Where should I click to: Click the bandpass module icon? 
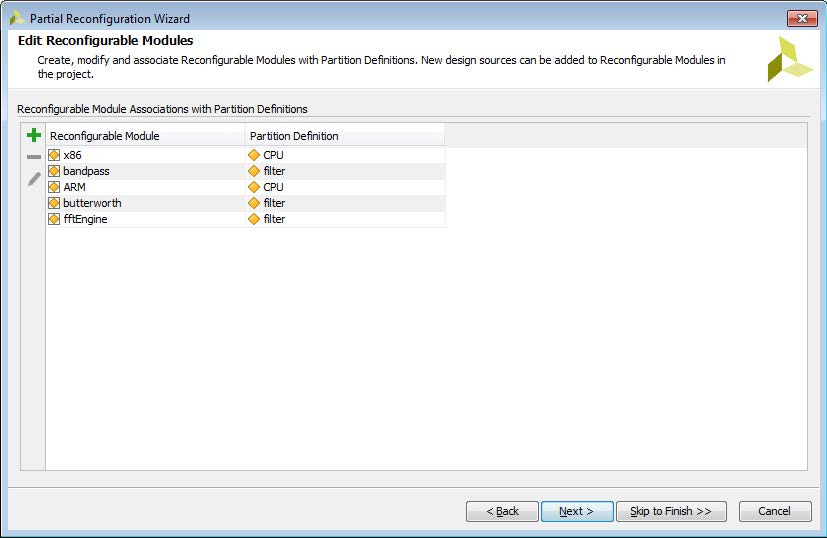pyautogui.click(x=54, y=171)
